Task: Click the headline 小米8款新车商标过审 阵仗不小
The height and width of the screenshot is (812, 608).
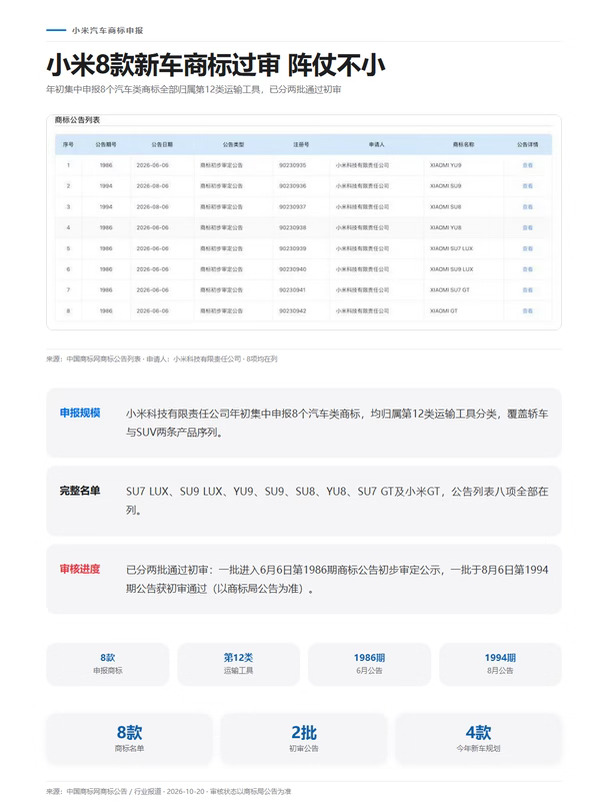Action: tap(215, 65)
